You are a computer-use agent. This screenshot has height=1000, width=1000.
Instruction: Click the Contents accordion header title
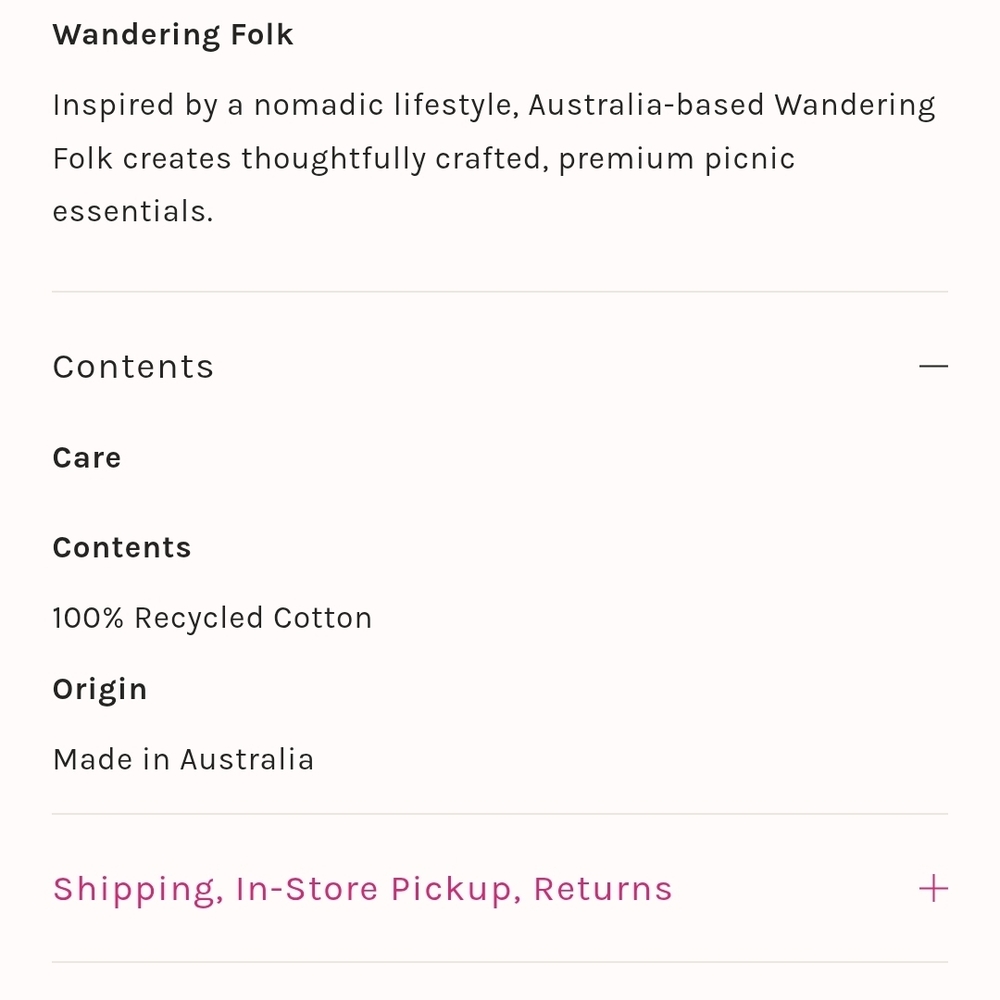pyautogui.click(x=133, y=367)
